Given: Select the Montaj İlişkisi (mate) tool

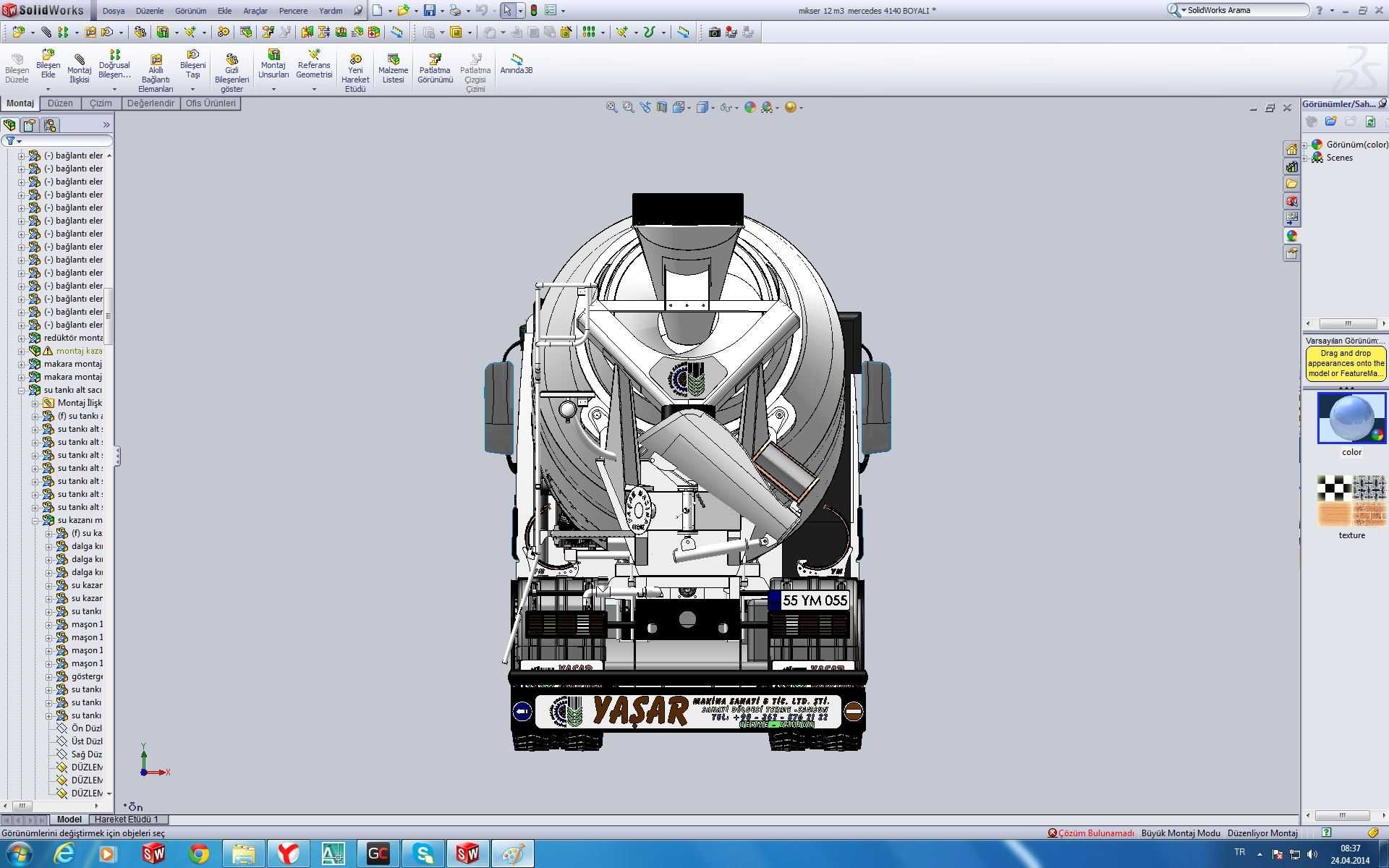Looking at the screenshot, I should 79,69.
